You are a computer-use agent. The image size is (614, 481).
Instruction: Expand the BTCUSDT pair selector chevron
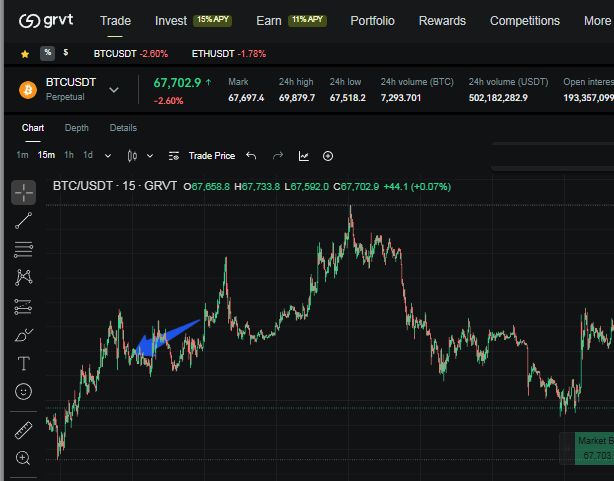pos(114,90)
